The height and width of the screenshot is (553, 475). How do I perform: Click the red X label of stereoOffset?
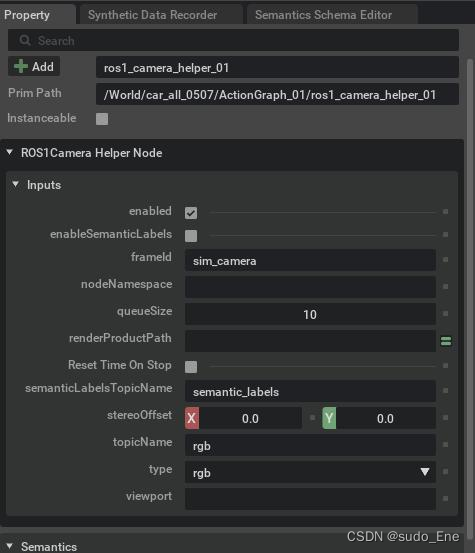pos(192,418)
